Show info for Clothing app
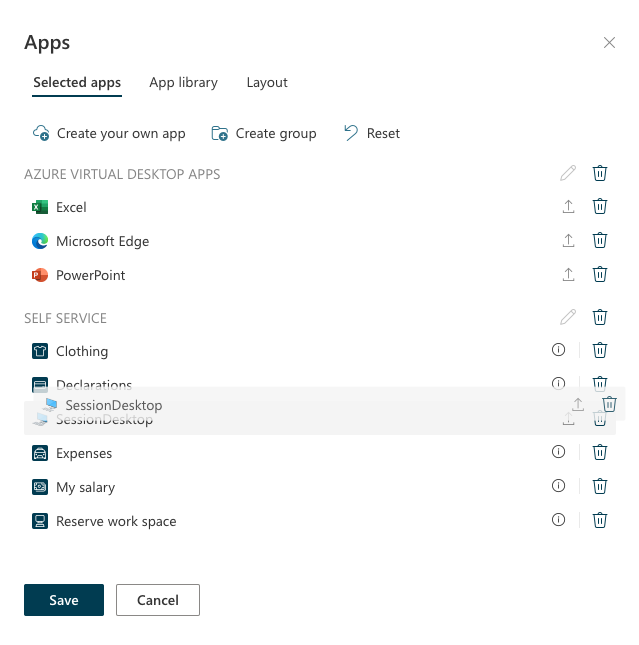 pyautogui.click(x=559, y=351)
